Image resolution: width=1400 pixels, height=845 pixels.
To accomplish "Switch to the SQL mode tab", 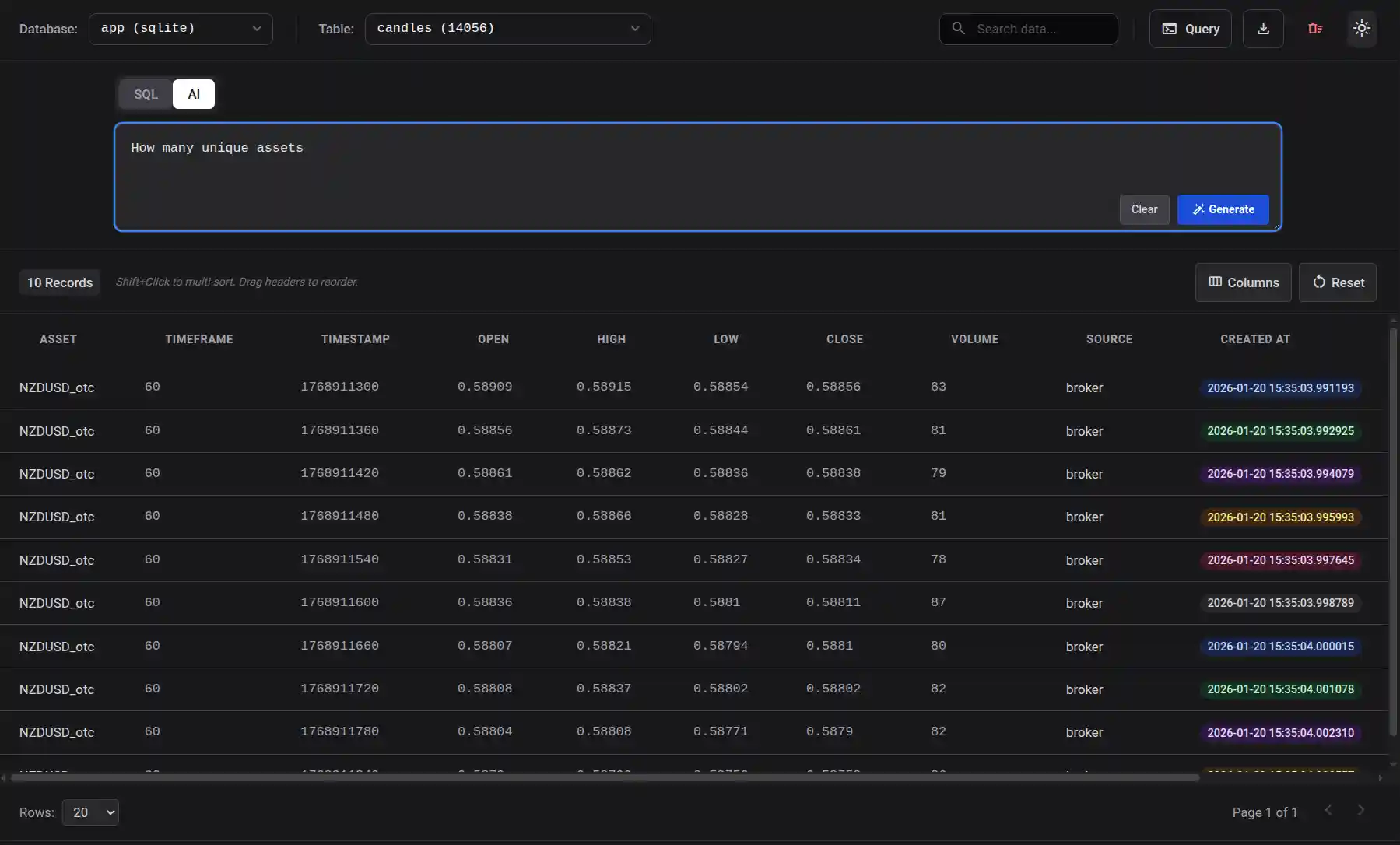I will click(x=146, y=94).
